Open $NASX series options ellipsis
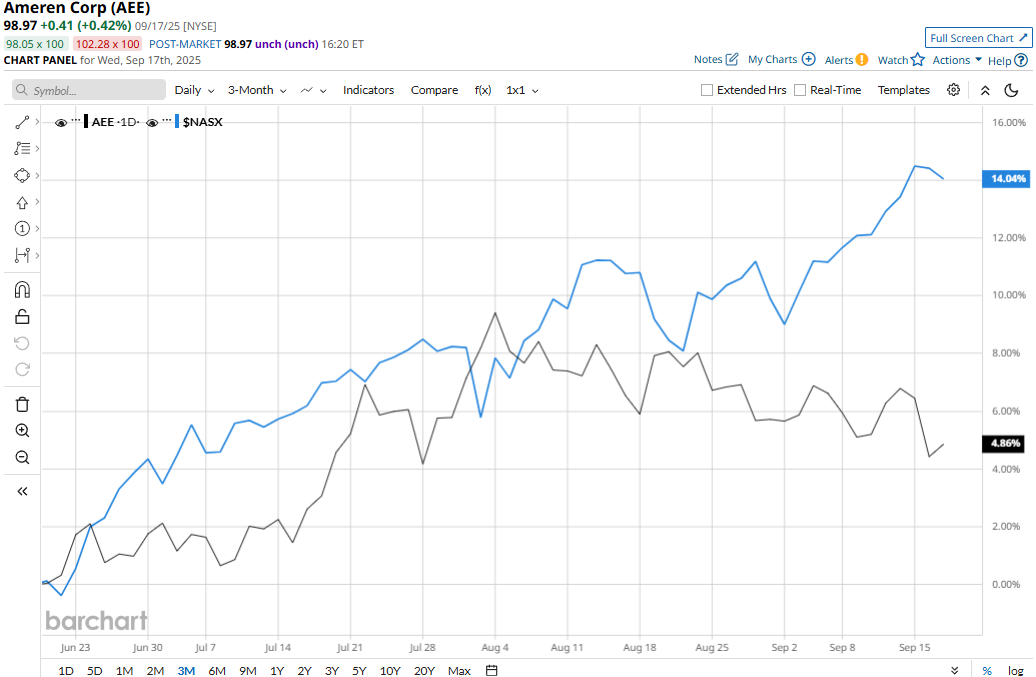Image resolution: width=1036 pixels, height=677 pixels. pos(167,121)
